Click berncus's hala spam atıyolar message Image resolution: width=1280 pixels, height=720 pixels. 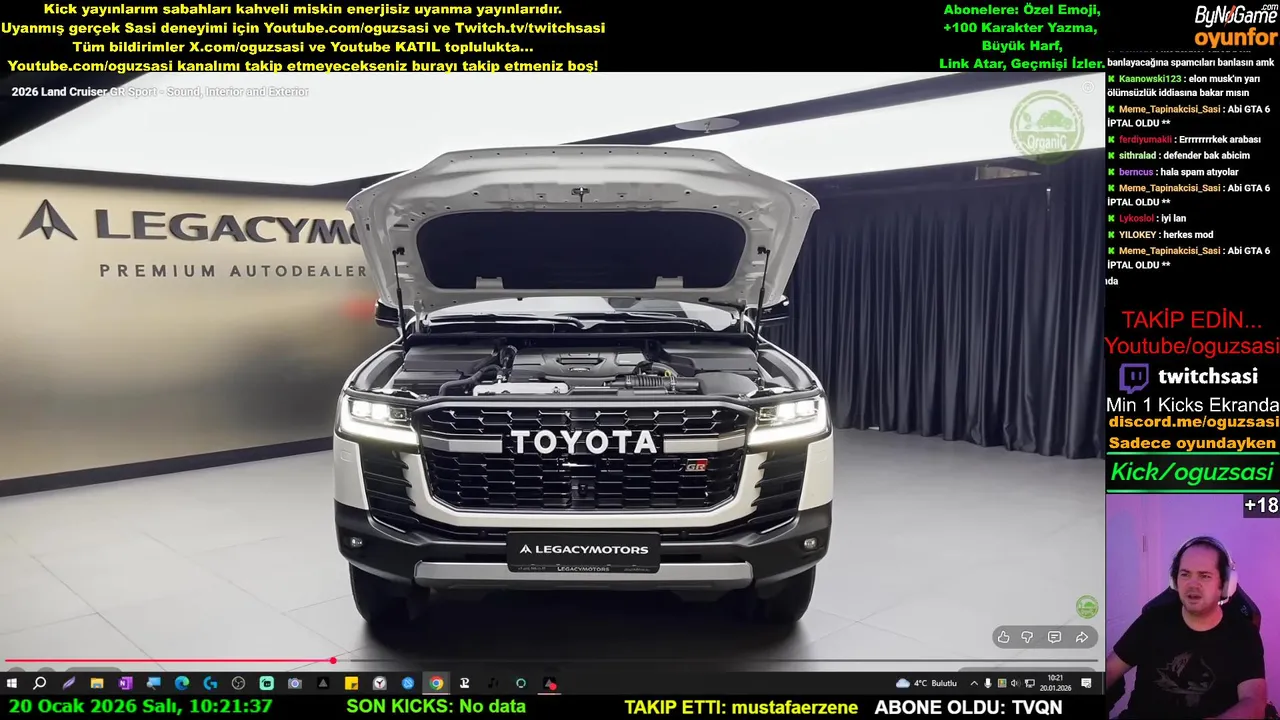1173,172
